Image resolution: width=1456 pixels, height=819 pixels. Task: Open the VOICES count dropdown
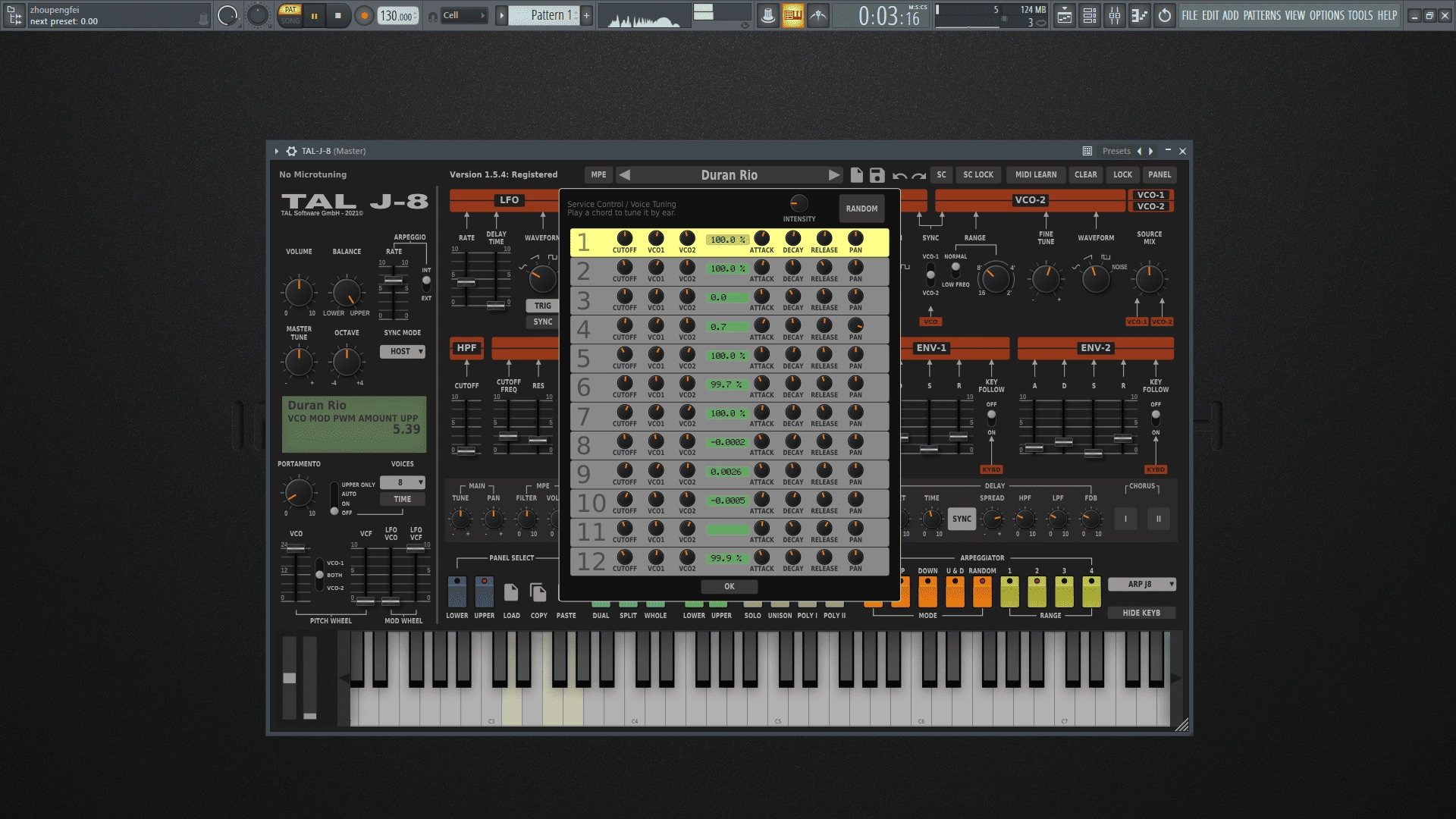[x=402, y=482]
